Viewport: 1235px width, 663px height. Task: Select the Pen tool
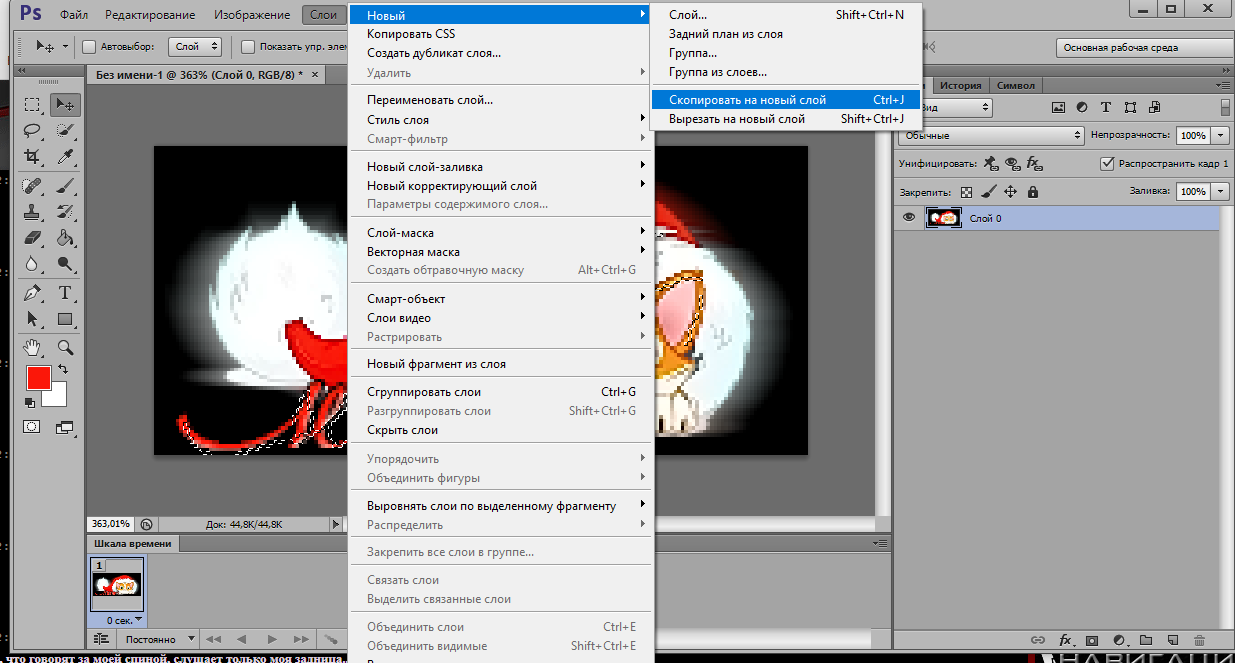(x=33, y=293)
